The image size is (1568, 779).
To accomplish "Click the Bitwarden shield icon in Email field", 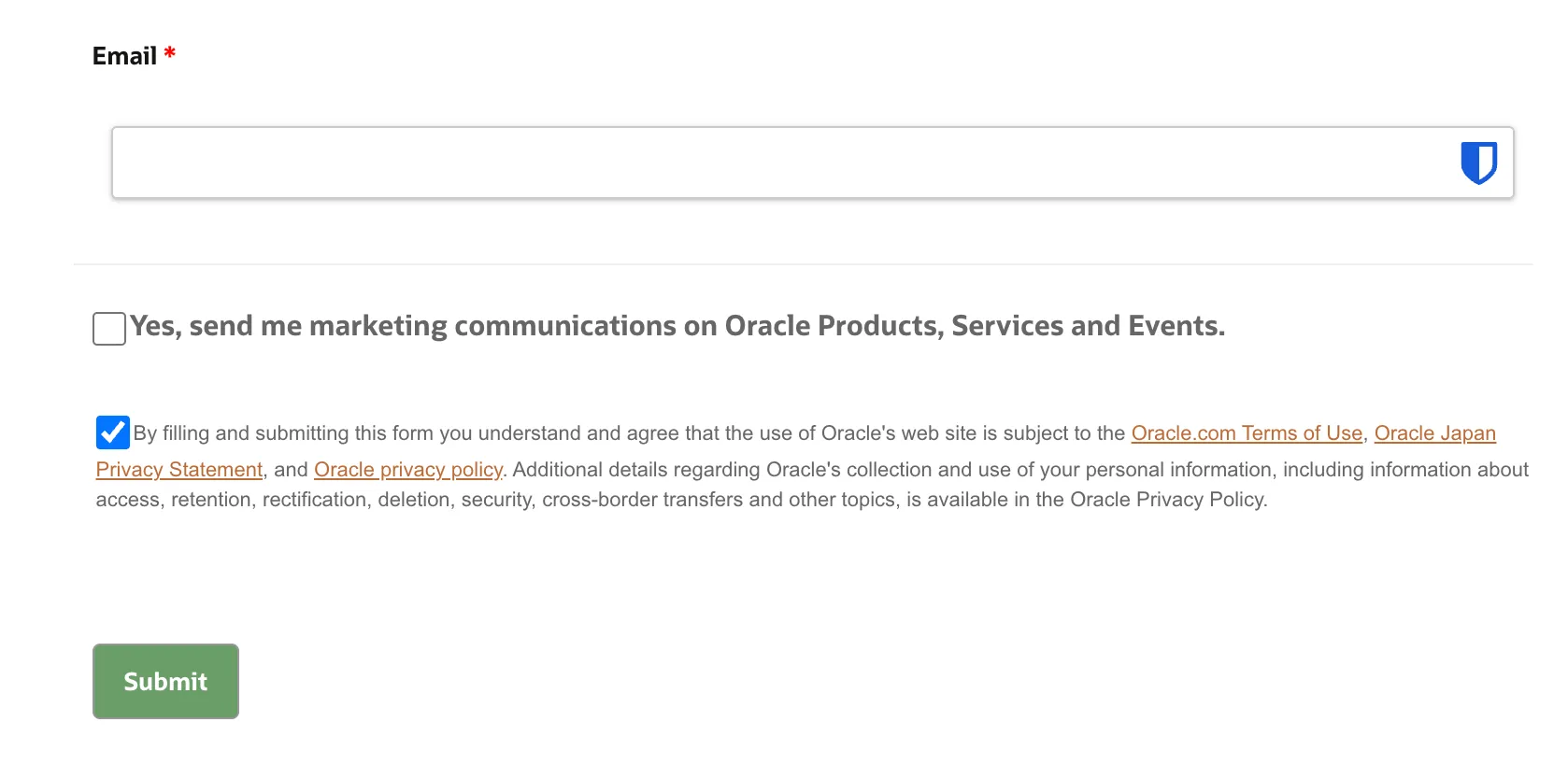I will click(1478, 163).
